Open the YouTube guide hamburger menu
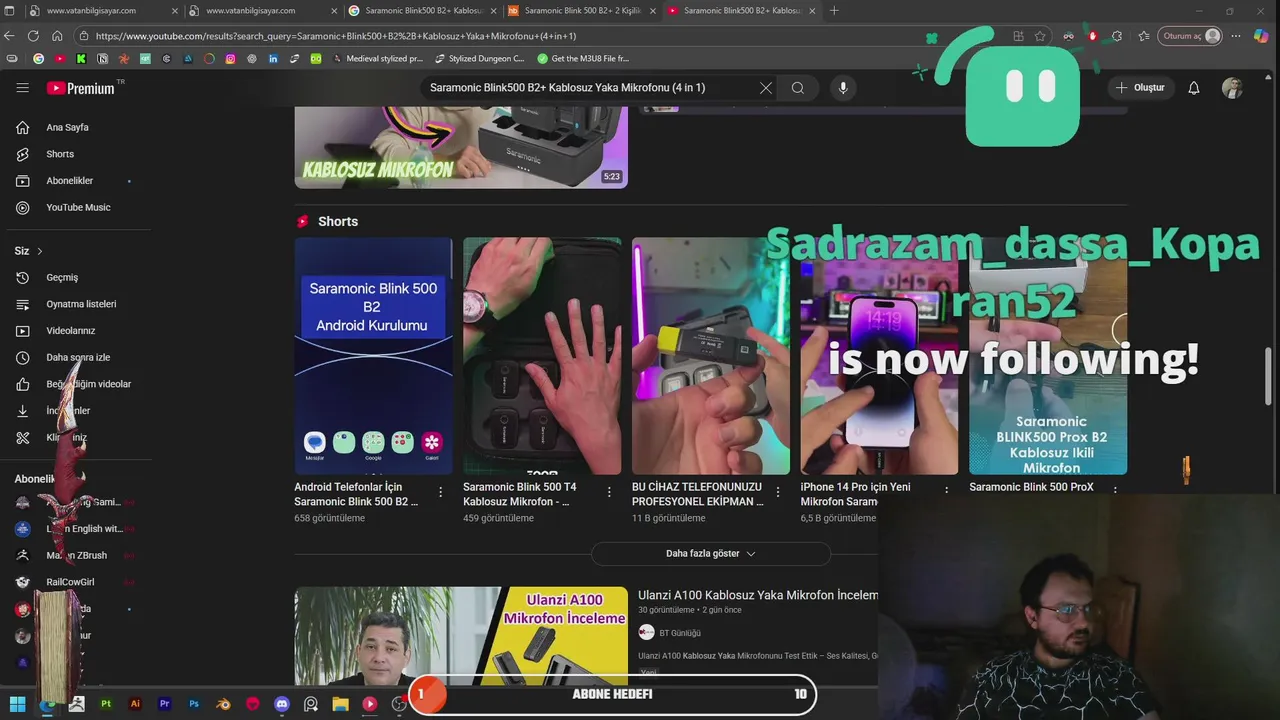Image resolution: width=1280 pixels, height=720 pixels. tap(22, 88)
